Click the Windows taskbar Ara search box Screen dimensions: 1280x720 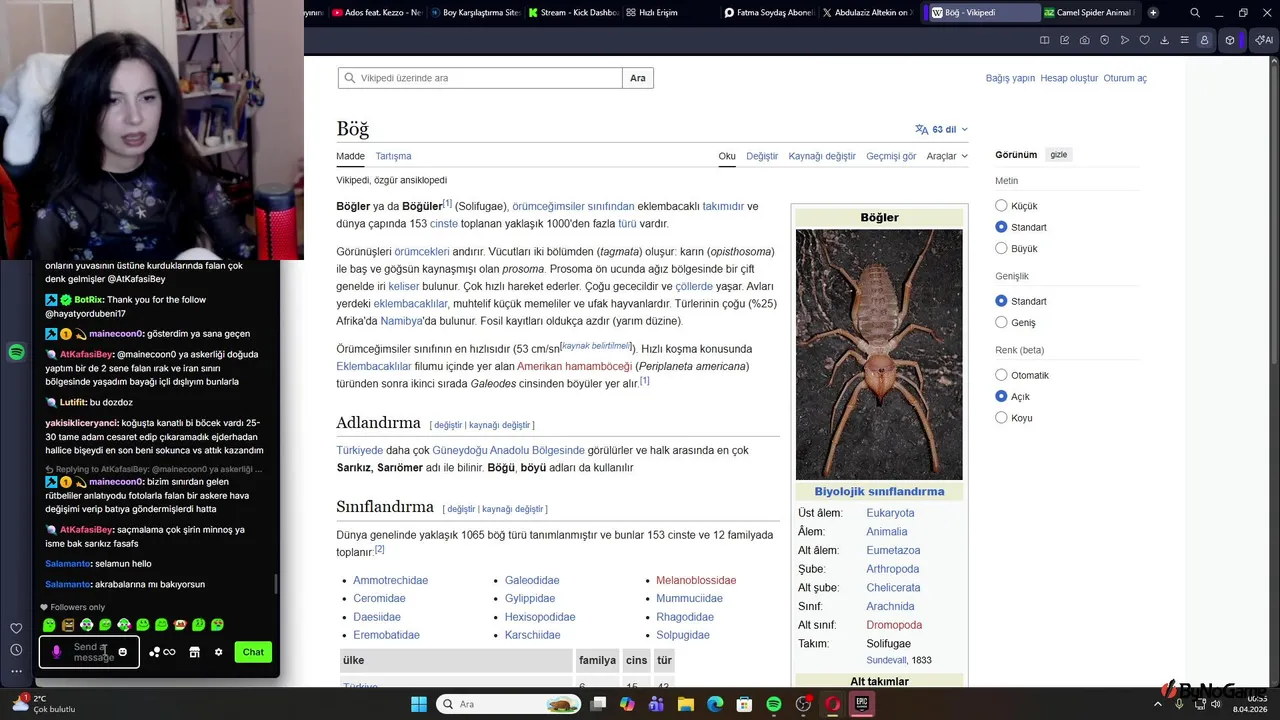coord(508,704)
